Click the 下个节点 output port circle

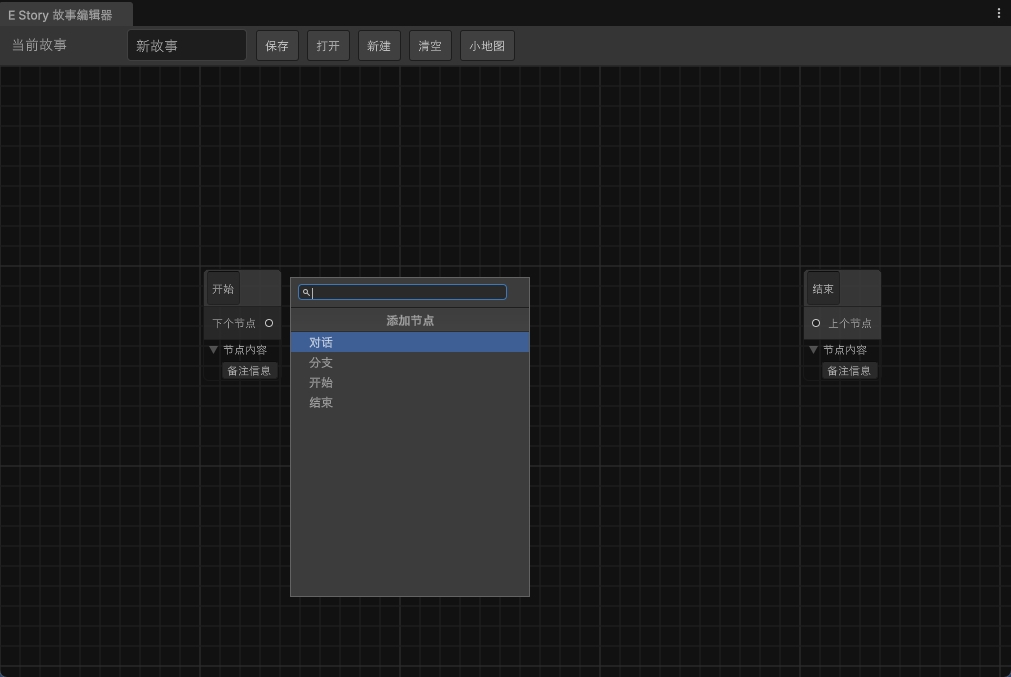click(x=269, y=323)
